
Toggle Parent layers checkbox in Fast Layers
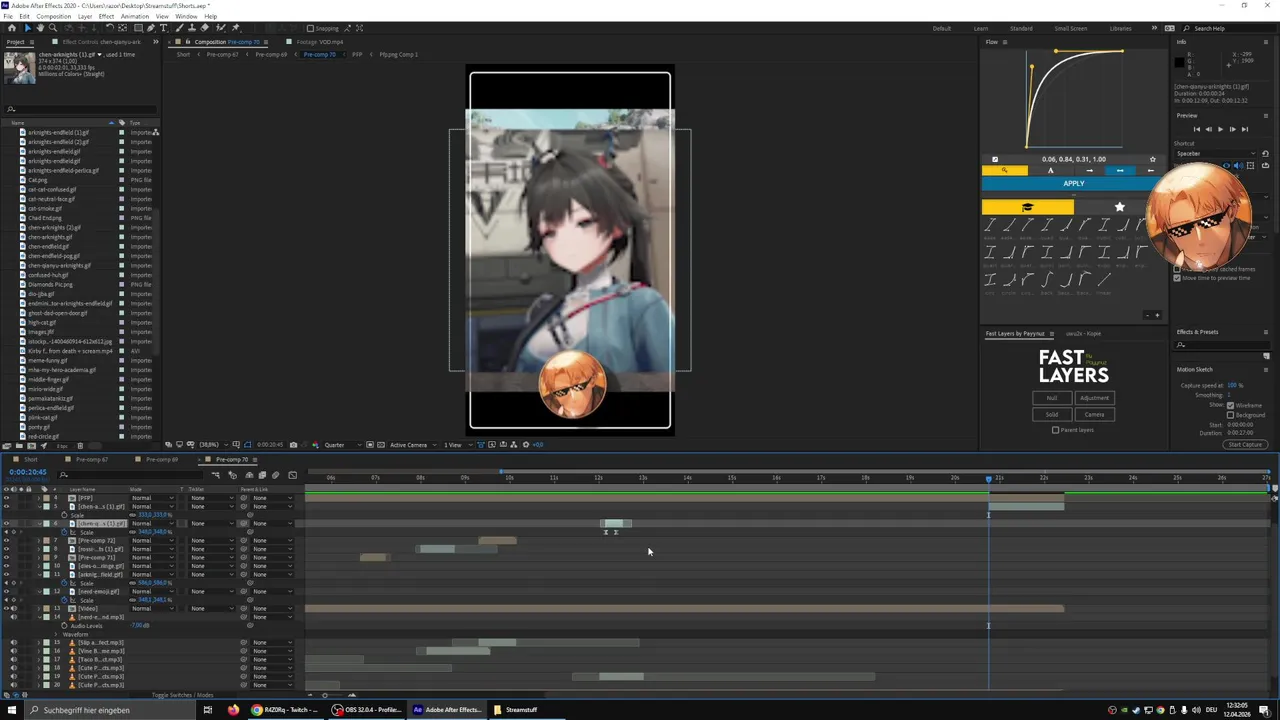[1055, 430]
